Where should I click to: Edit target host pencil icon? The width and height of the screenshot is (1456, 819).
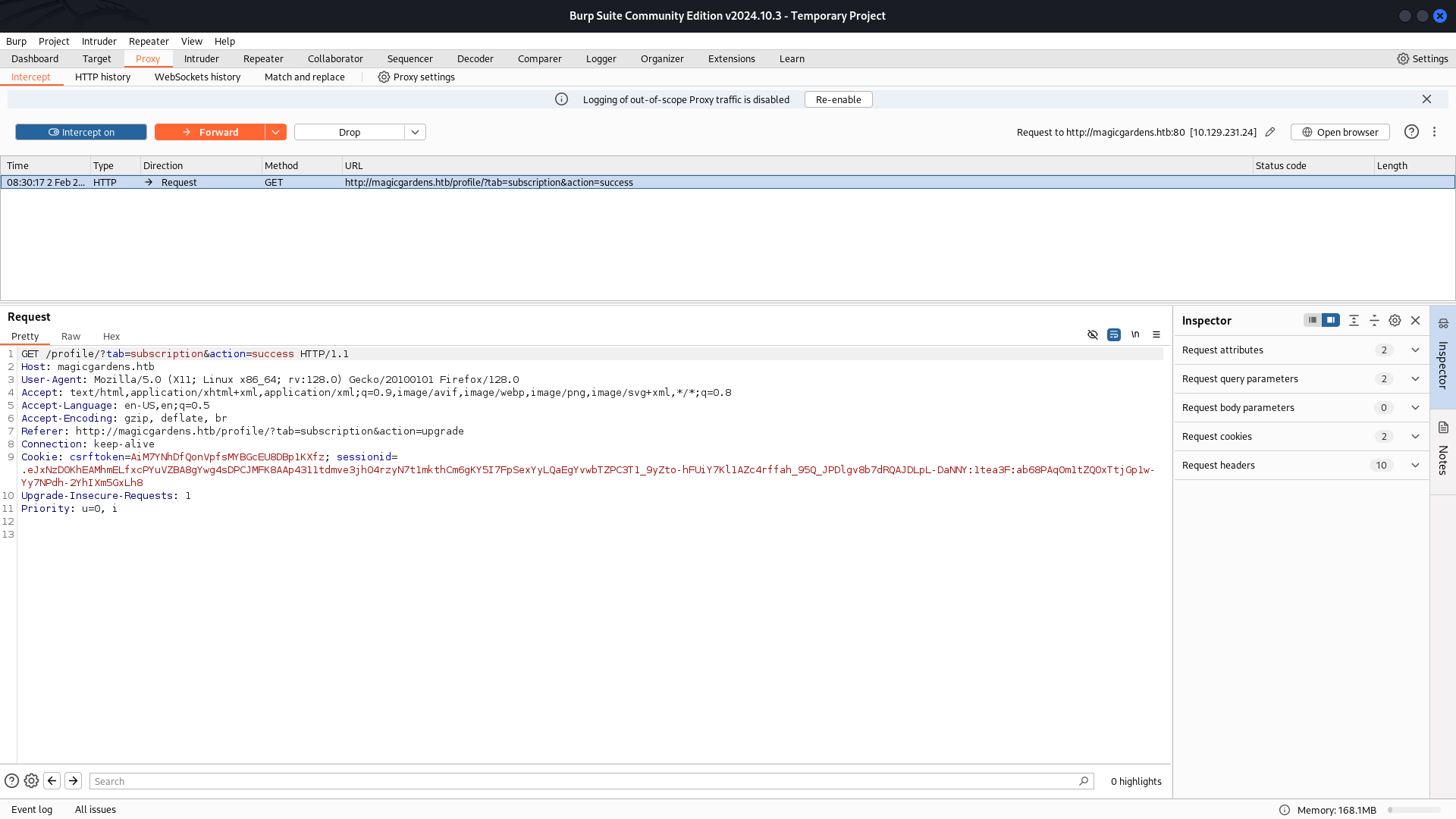click(x=1270, y=132)
